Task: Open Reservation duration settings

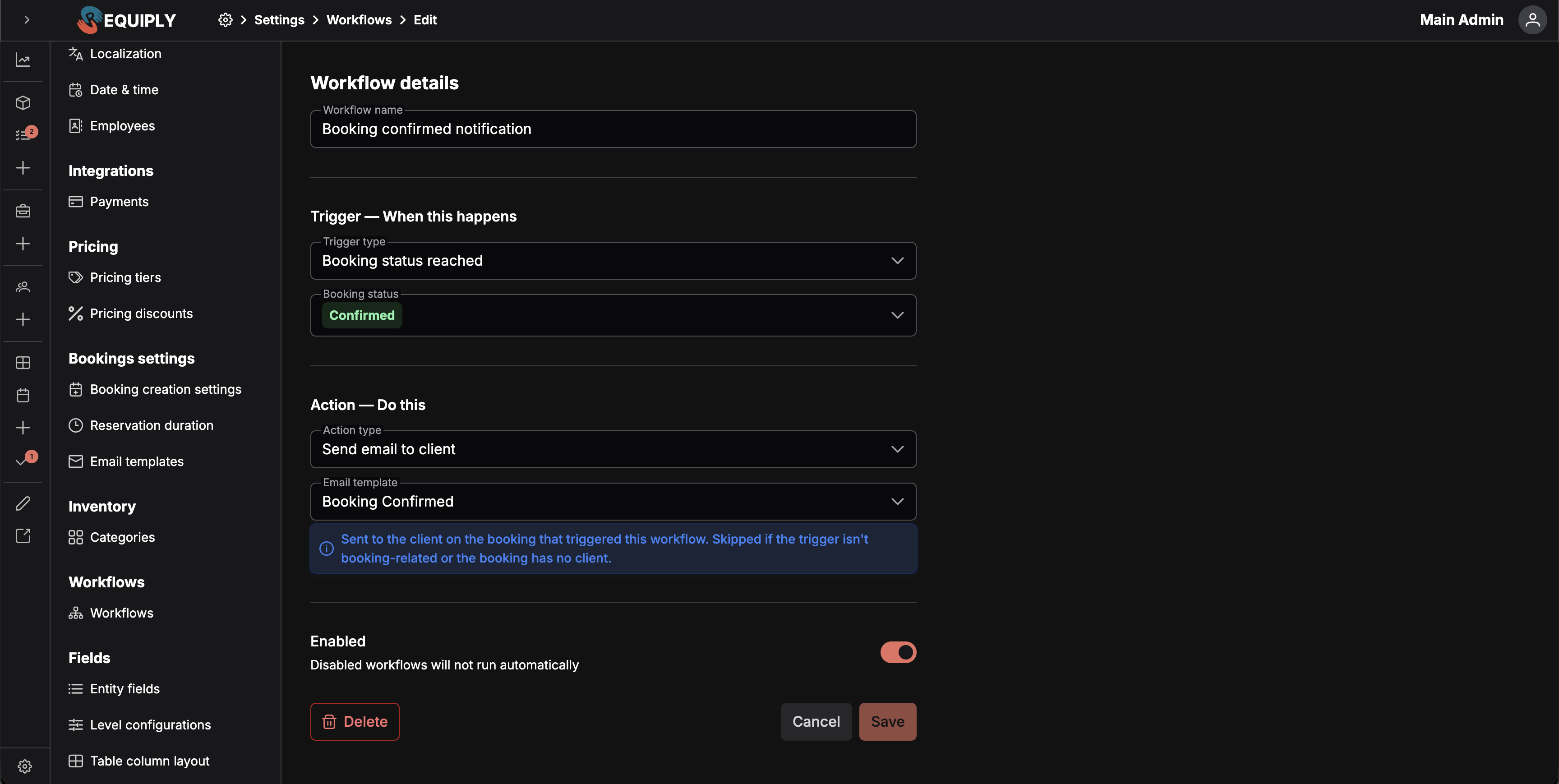Action: [x=140, y=425]
